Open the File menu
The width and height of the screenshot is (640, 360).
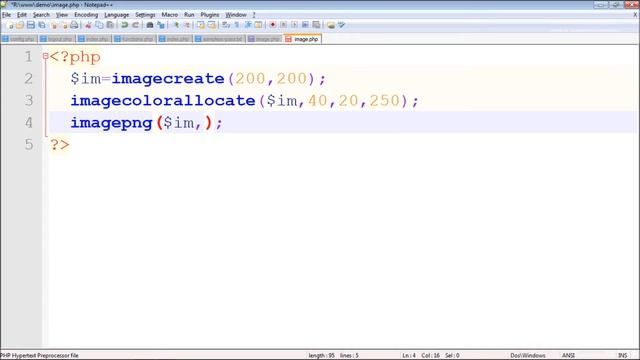[7, 15]
